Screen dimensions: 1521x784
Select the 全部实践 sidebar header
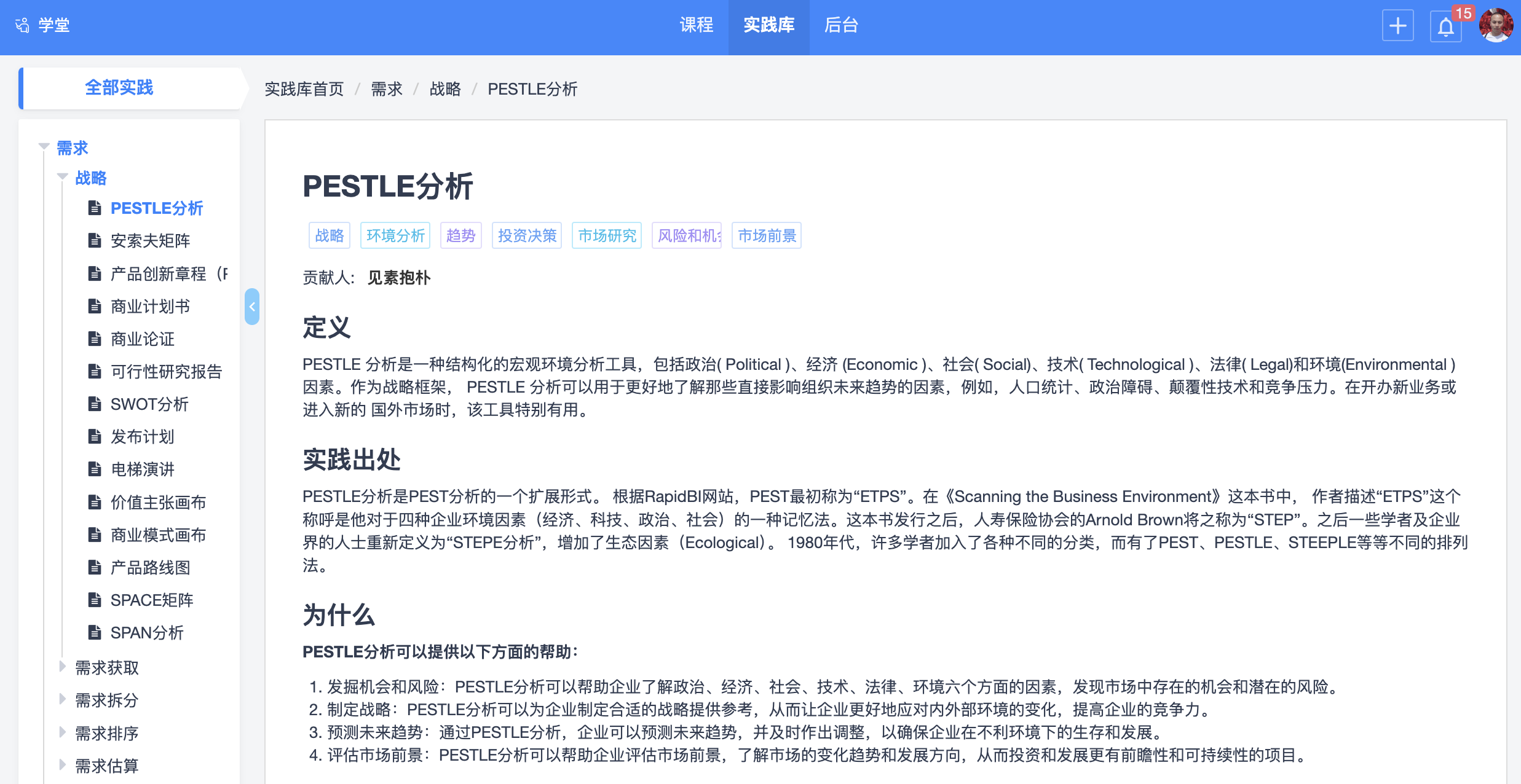(x=119, y=88)
